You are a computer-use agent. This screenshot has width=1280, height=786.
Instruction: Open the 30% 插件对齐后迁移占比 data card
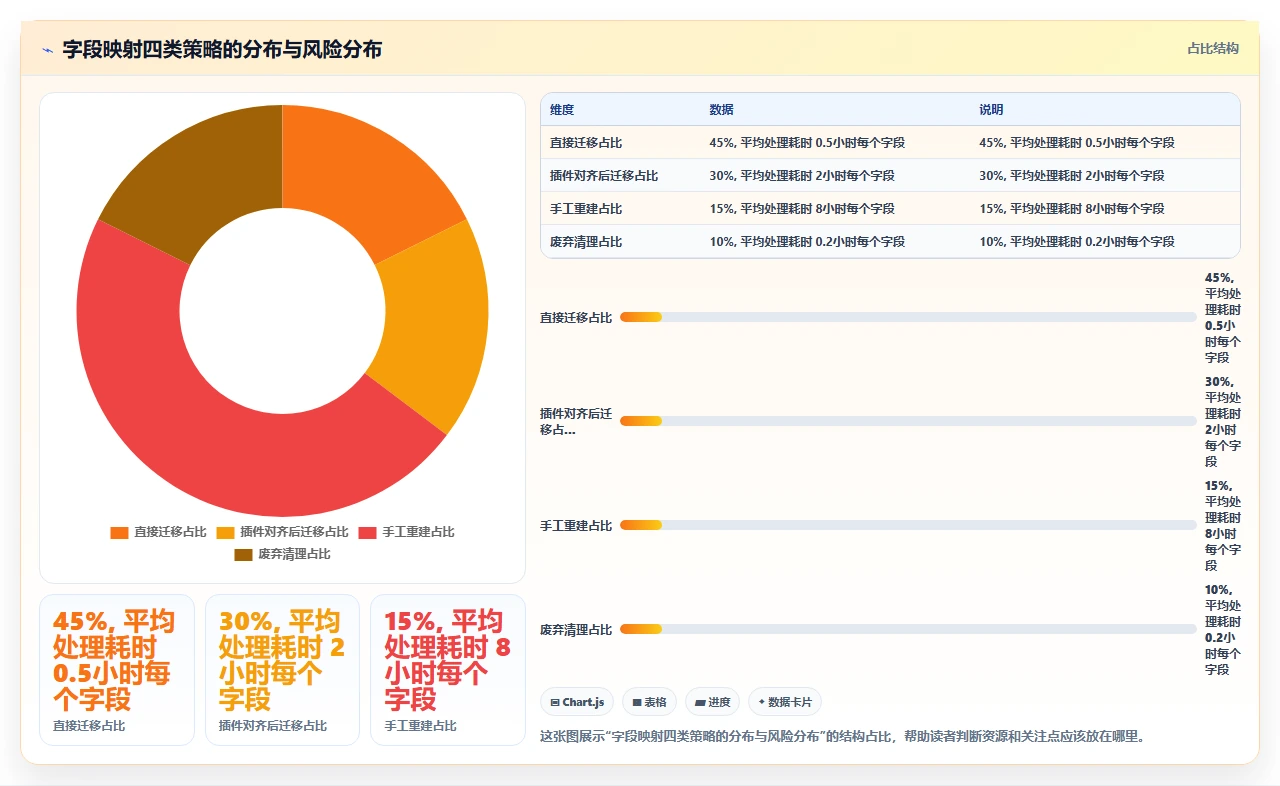(282, 670)
